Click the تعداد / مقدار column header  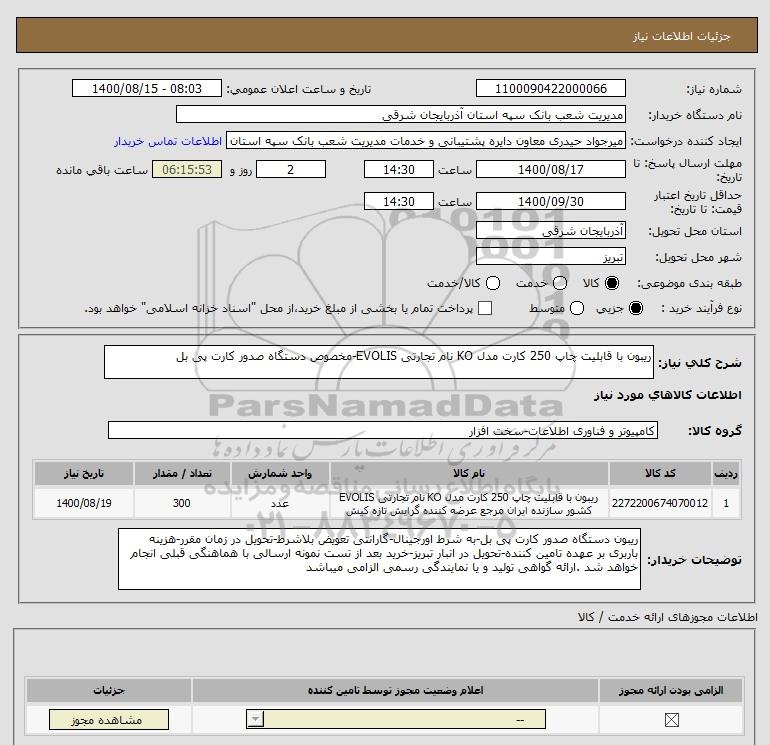point(182,473)
